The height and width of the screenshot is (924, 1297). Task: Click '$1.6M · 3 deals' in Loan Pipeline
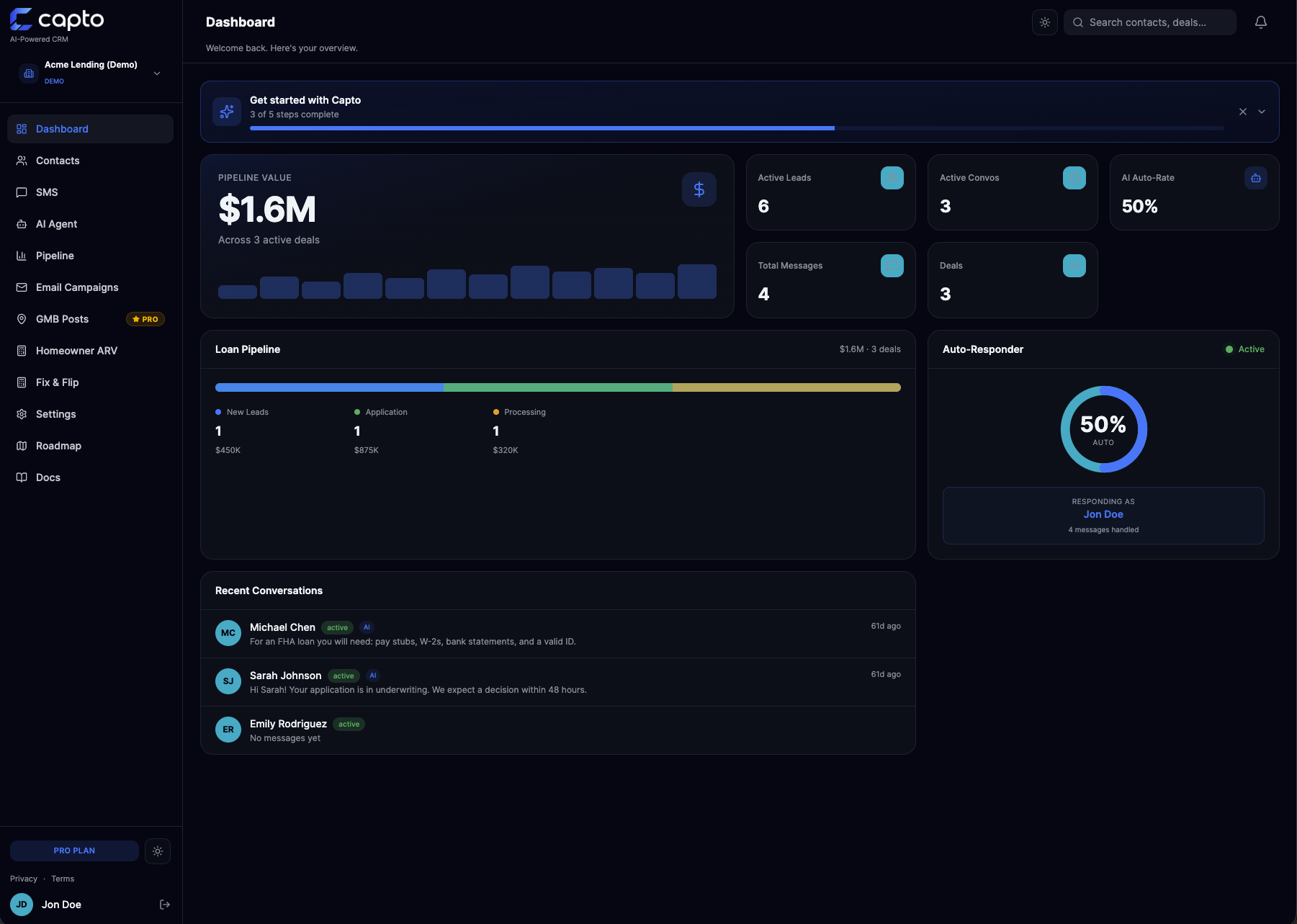(870, 349)
